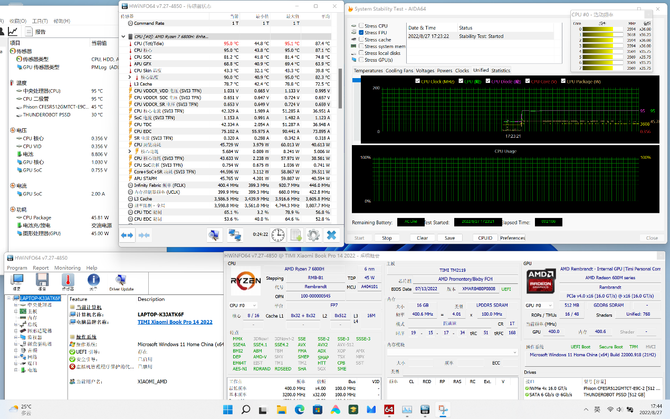Click the clock reset icon in HWiNFO sensor toolbar

pos(278,235)
